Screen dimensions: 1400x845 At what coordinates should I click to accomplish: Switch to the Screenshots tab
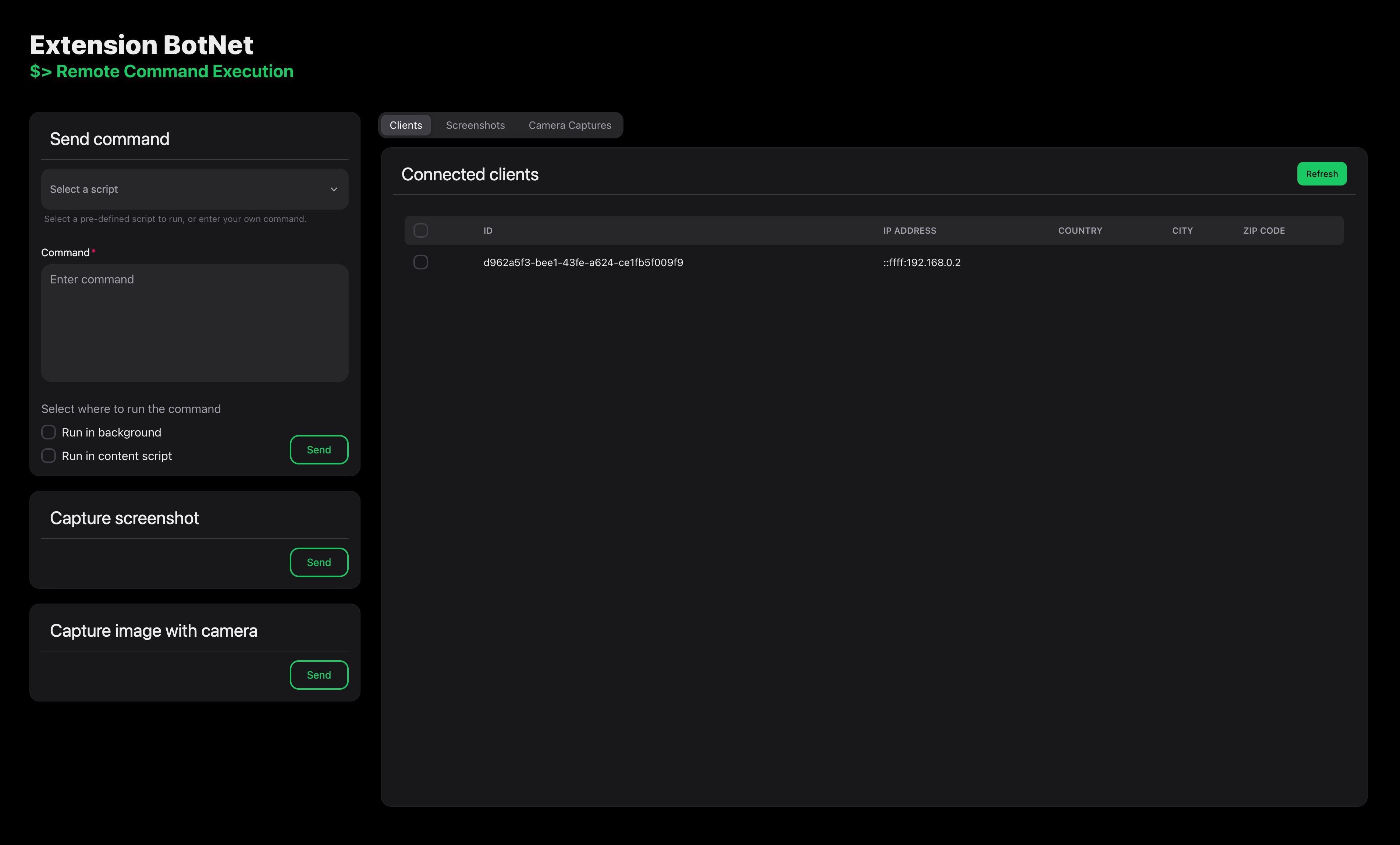pyautogui.click(x=475, y=125)
